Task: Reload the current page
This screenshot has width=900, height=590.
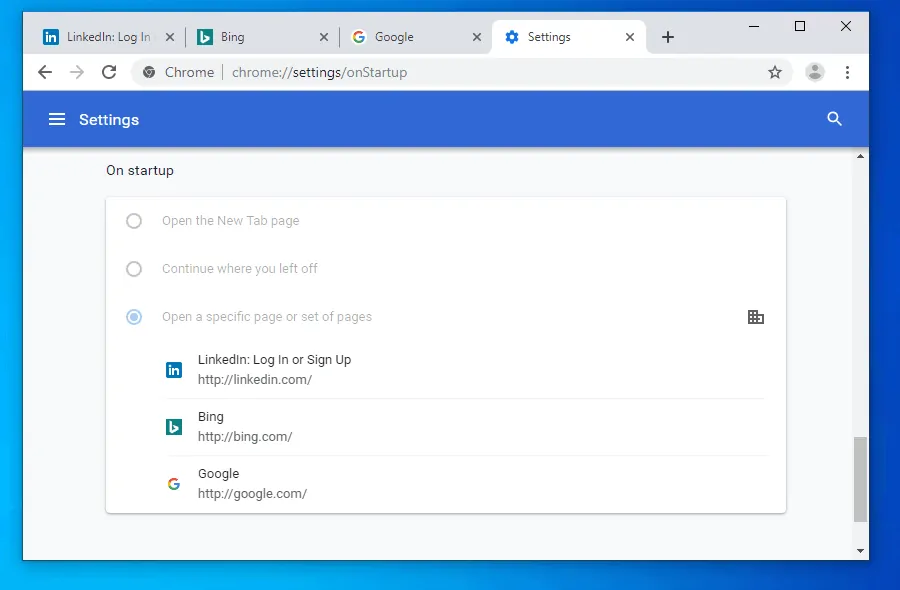Action: coord(109,72)
